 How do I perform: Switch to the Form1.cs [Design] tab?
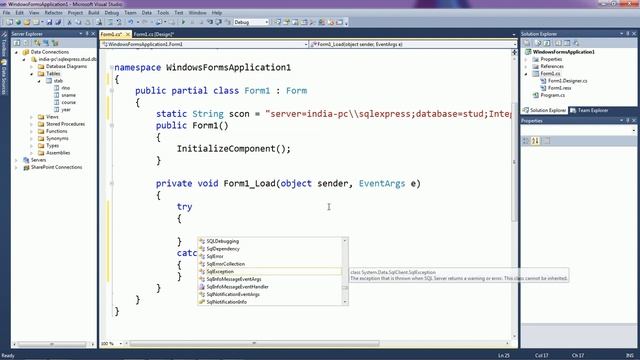[153, 34]
